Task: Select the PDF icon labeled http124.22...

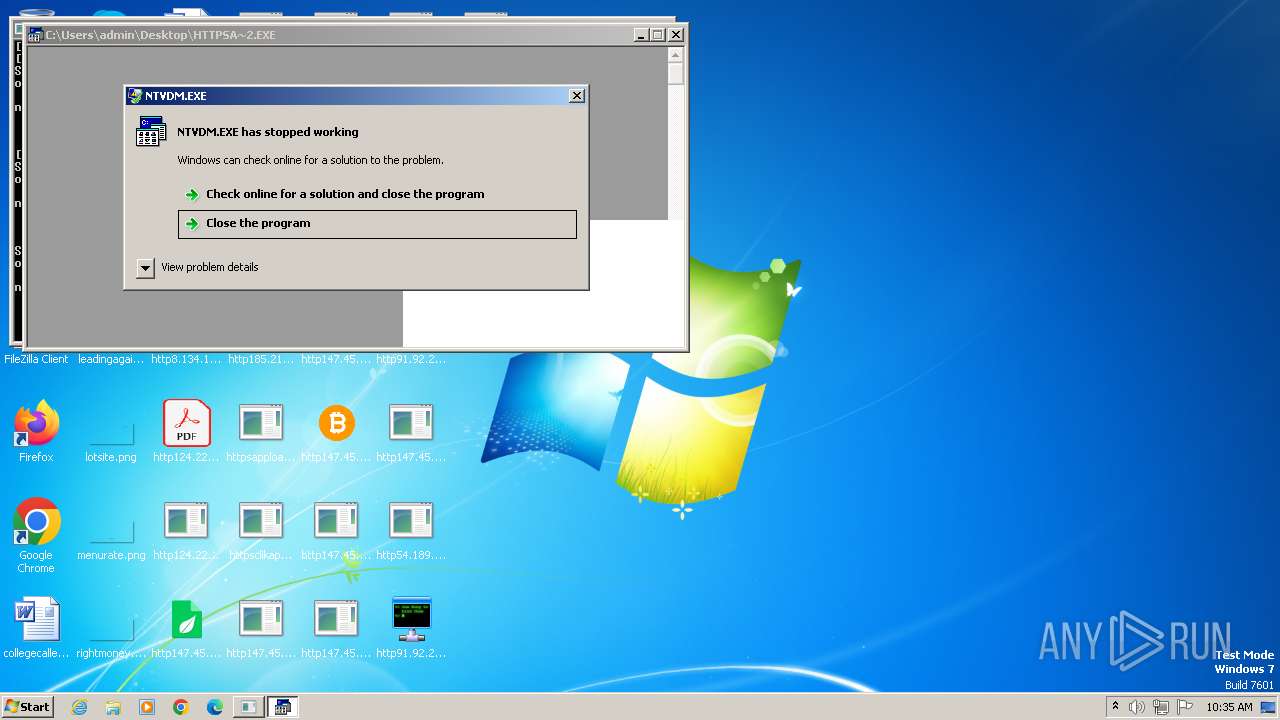Action: point(186,433)
